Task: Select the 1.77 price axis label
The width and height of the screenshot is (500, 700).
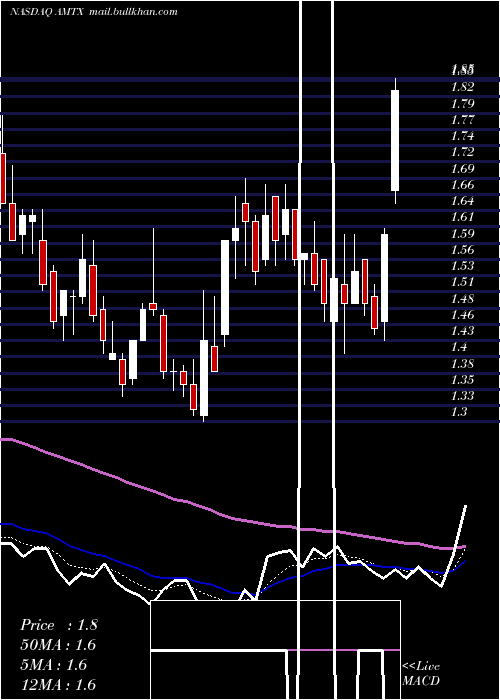Action: pyautogui.click(x=462, y=120)
